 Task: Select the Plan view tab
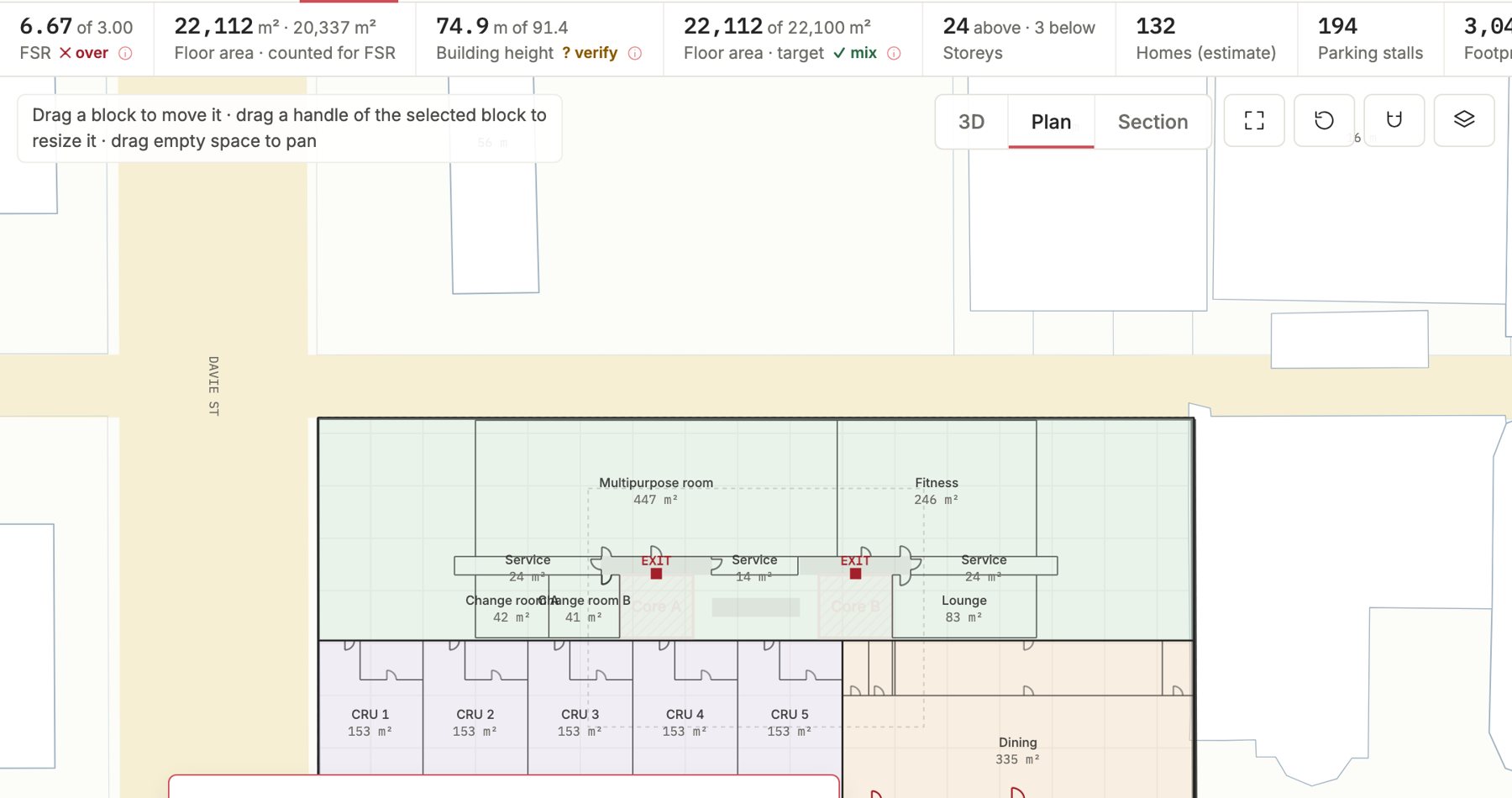[1051, 122]
